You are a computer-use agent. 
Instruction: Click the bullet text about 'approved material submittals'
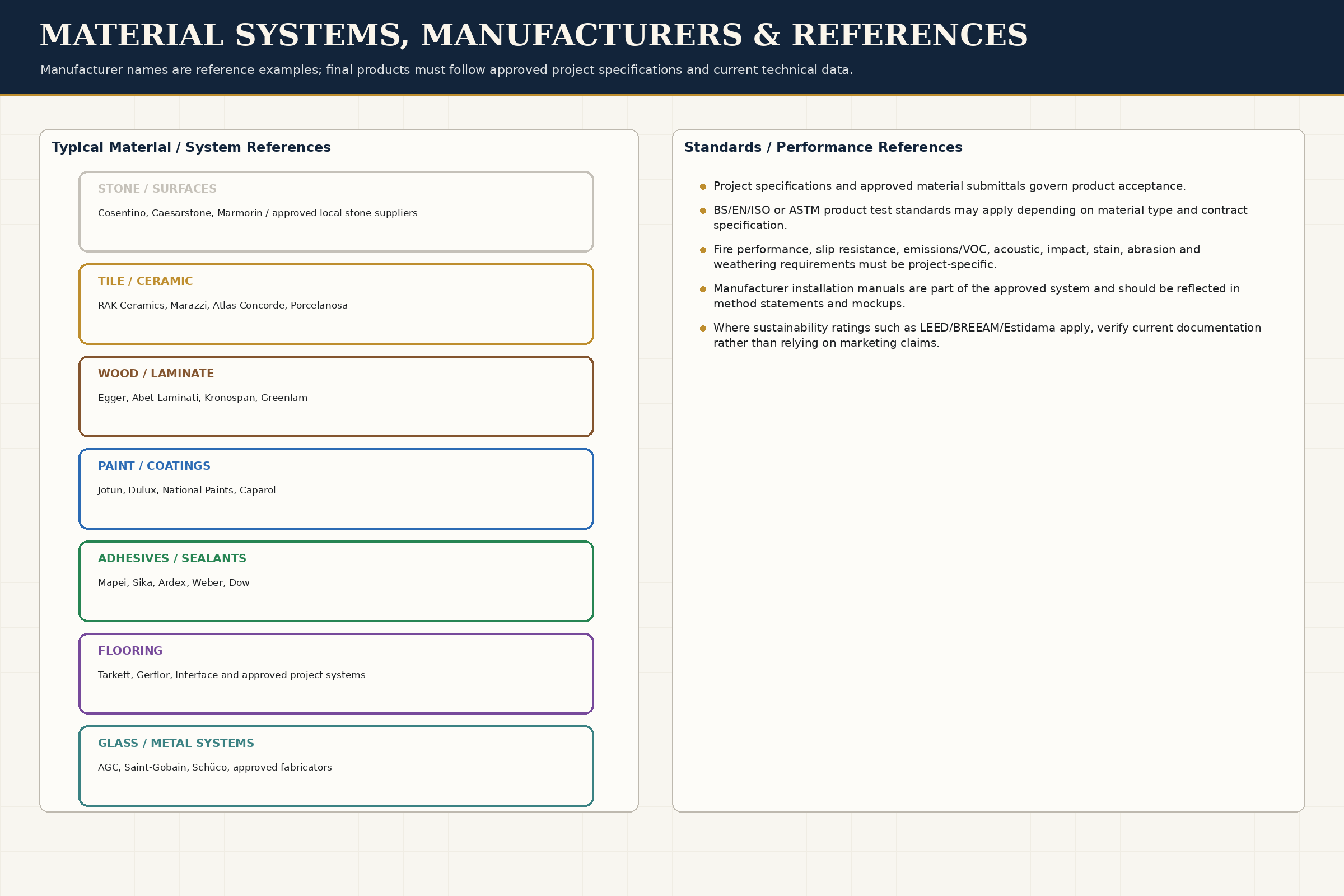tap(950, 186)
